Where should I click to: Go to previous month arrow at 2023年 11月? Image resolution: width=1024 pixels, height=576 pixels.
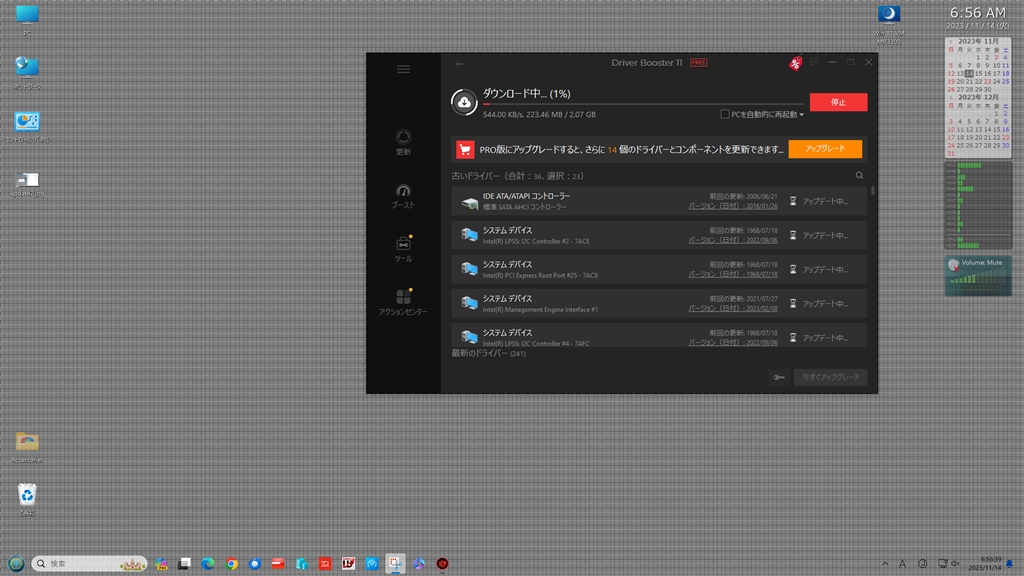pyautogui.click(x=951, y=41)
